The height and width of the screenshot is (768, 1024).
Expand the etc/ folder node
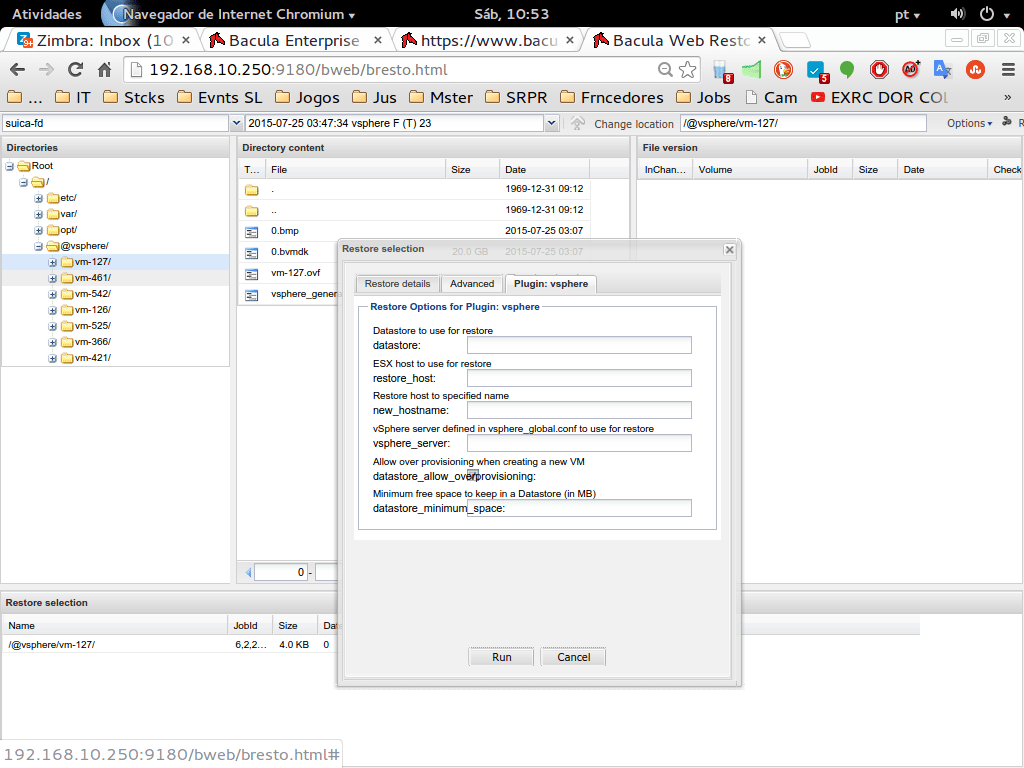39,199
